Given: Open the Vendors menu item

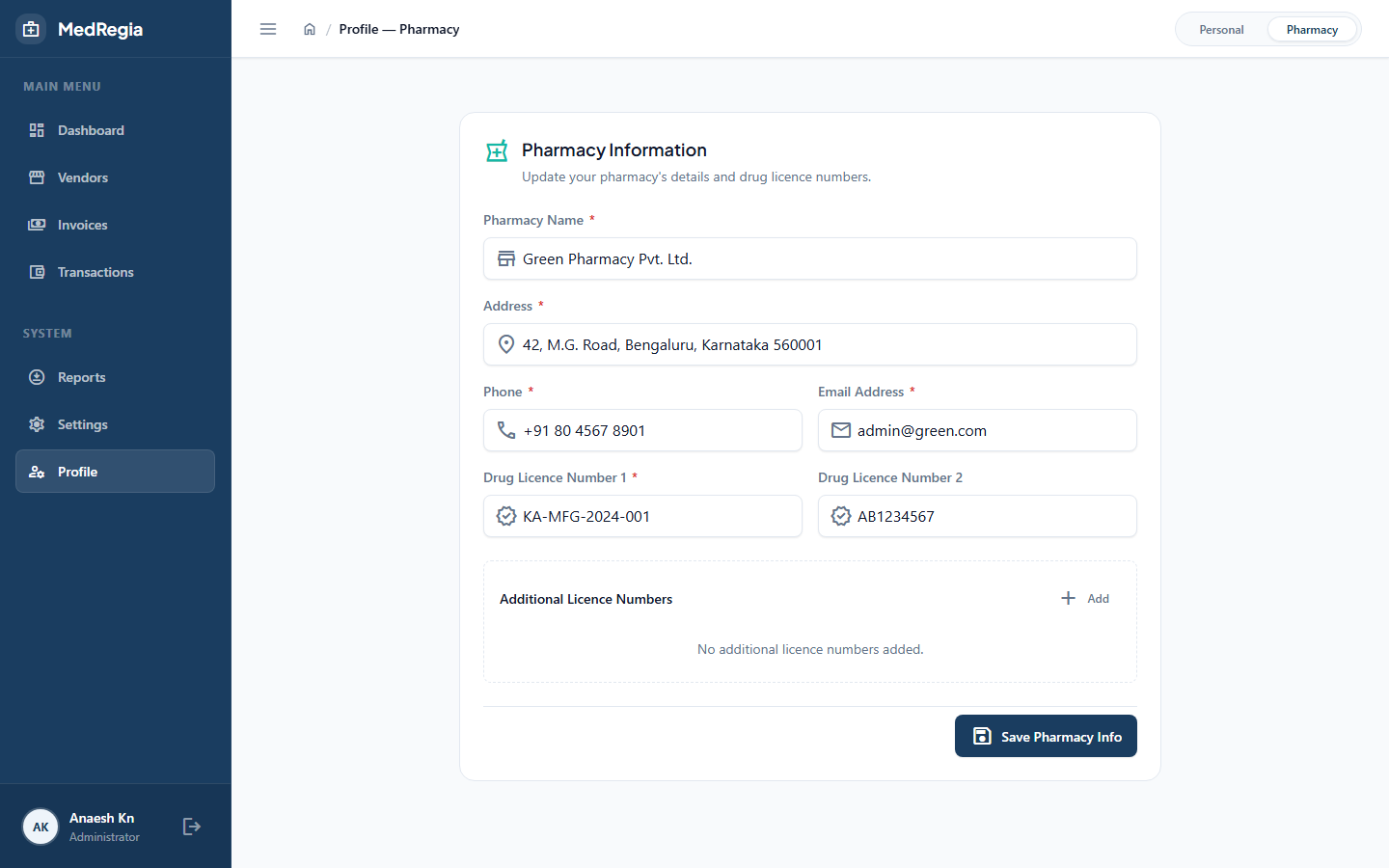Looking at the screenshot, I should (115, 177).
